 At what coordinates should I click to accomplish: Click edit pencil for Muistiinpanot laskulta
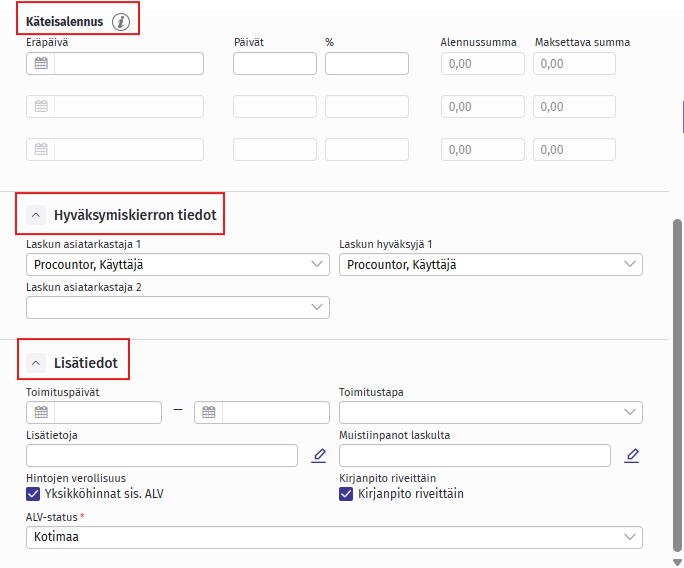(x=631, y=456)
